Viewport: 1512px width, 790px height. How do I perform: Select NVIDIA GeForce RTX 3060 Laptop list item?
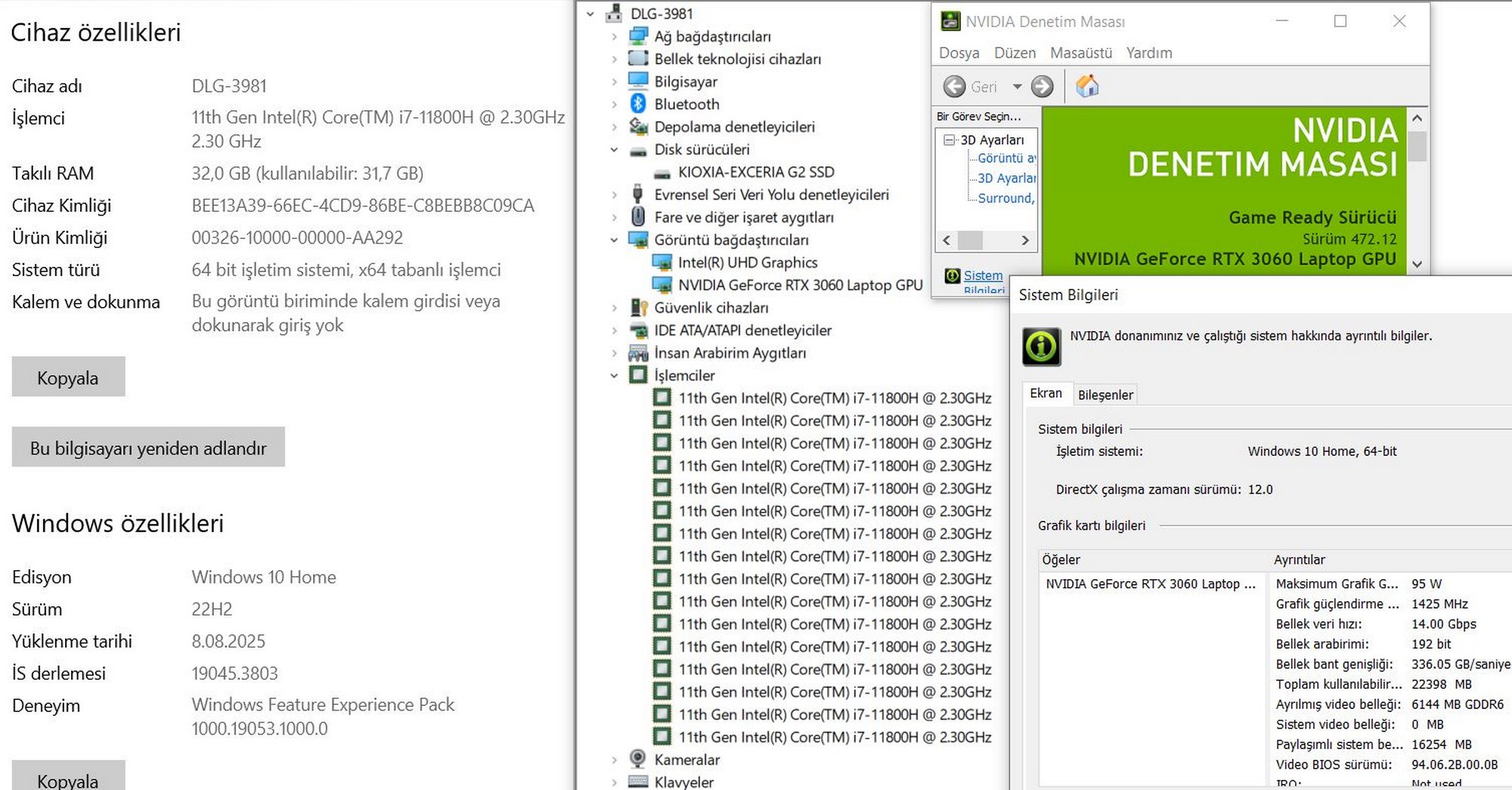coord(1151,584)
